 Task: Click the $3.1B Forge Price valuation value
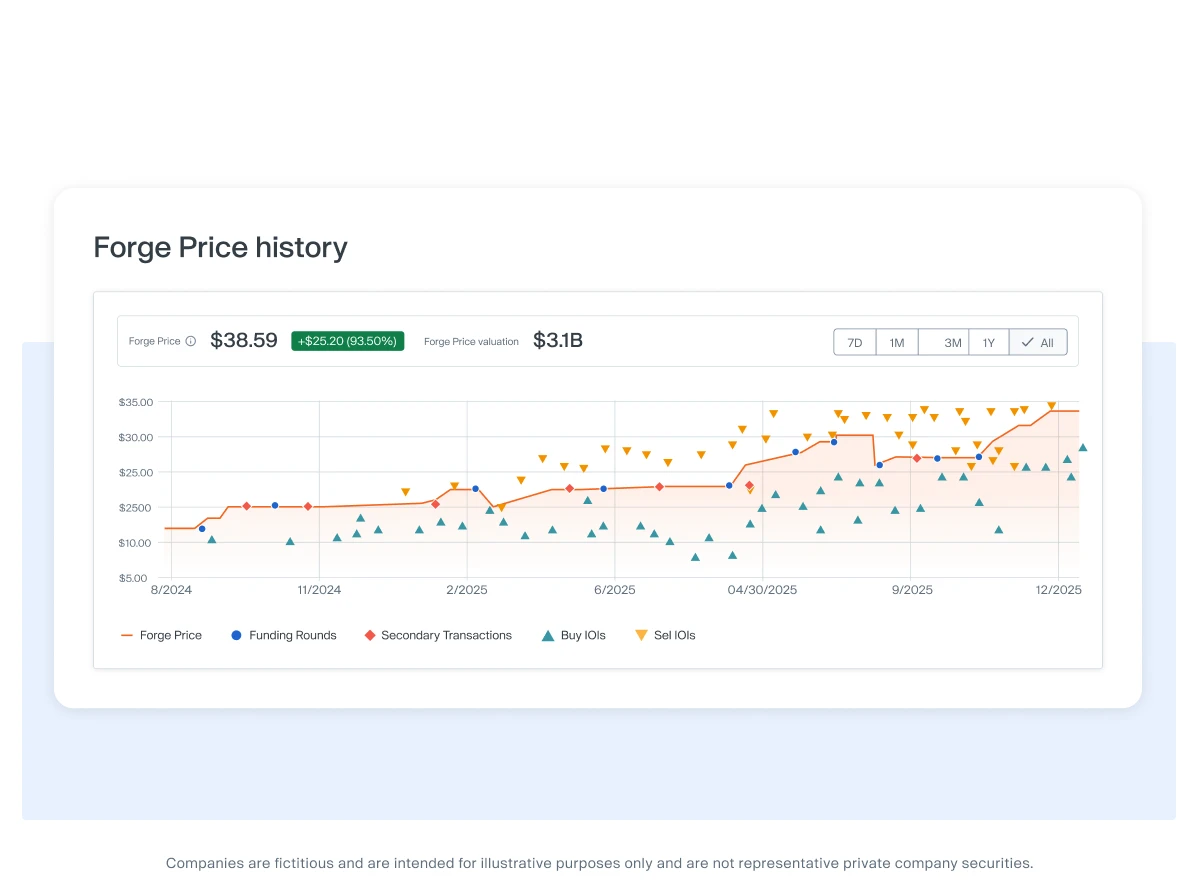click(557, 341)
